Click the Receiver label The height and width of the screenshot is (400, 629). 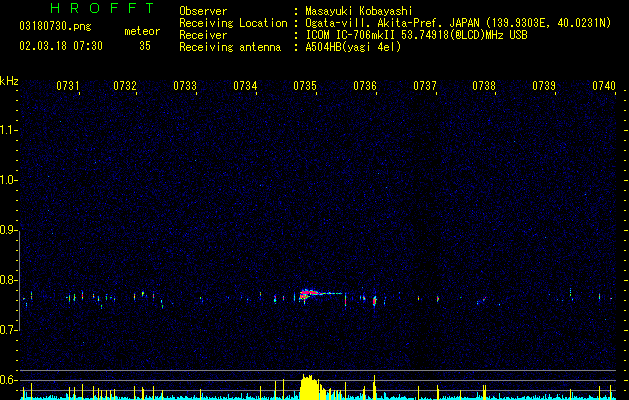pos(203,35)
